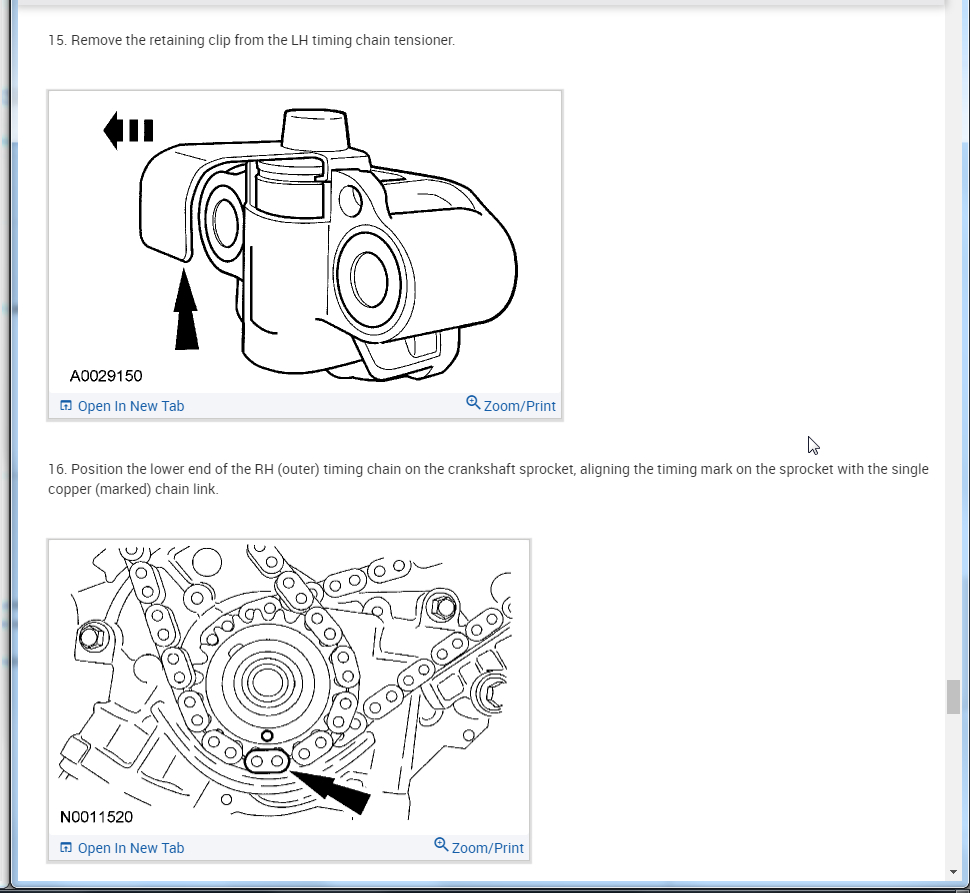Viewport: 970px width, 893px height.
Task: Click the step 15 retaining clip instruction text
Action: click(x=251, y=40)
